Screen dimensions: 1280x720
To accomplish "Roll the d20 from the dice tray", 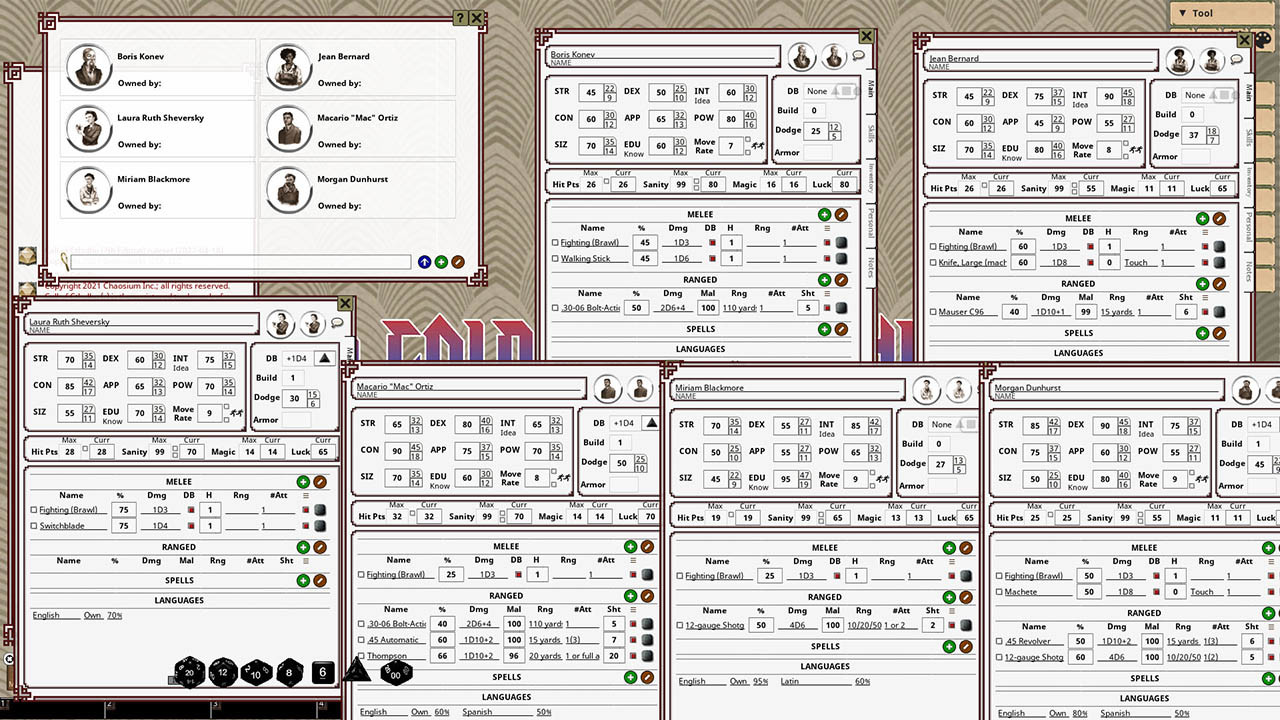I will pyautogui.click(x=187, y=673).
